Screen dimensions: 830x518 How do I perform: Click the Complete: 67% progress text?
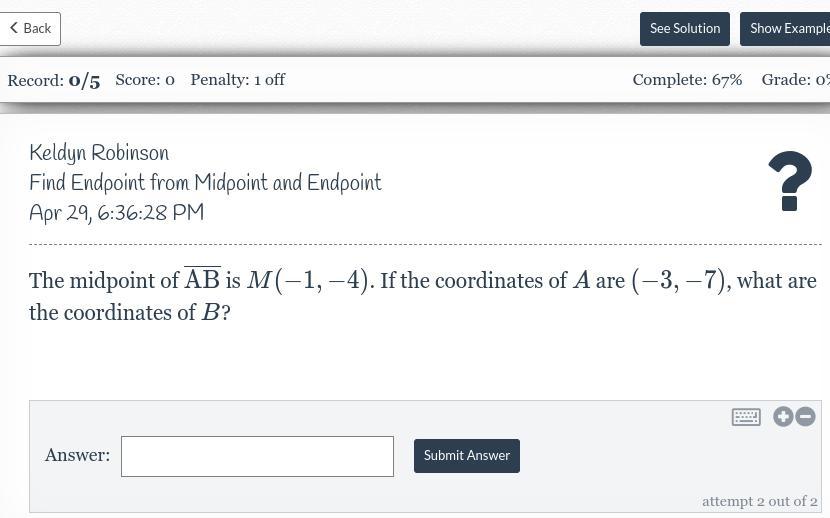(687, 80)
